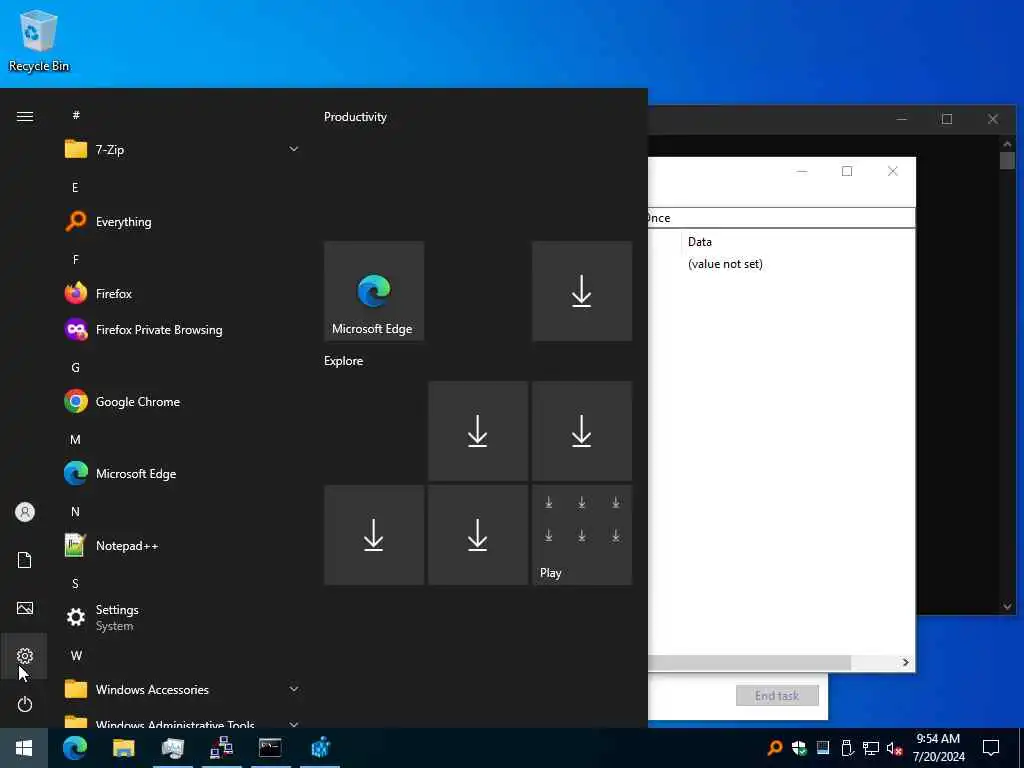Viewport: 1024px width, 768px height.
Task: Minimize the Registry Editor window
Action: [802, 171]
